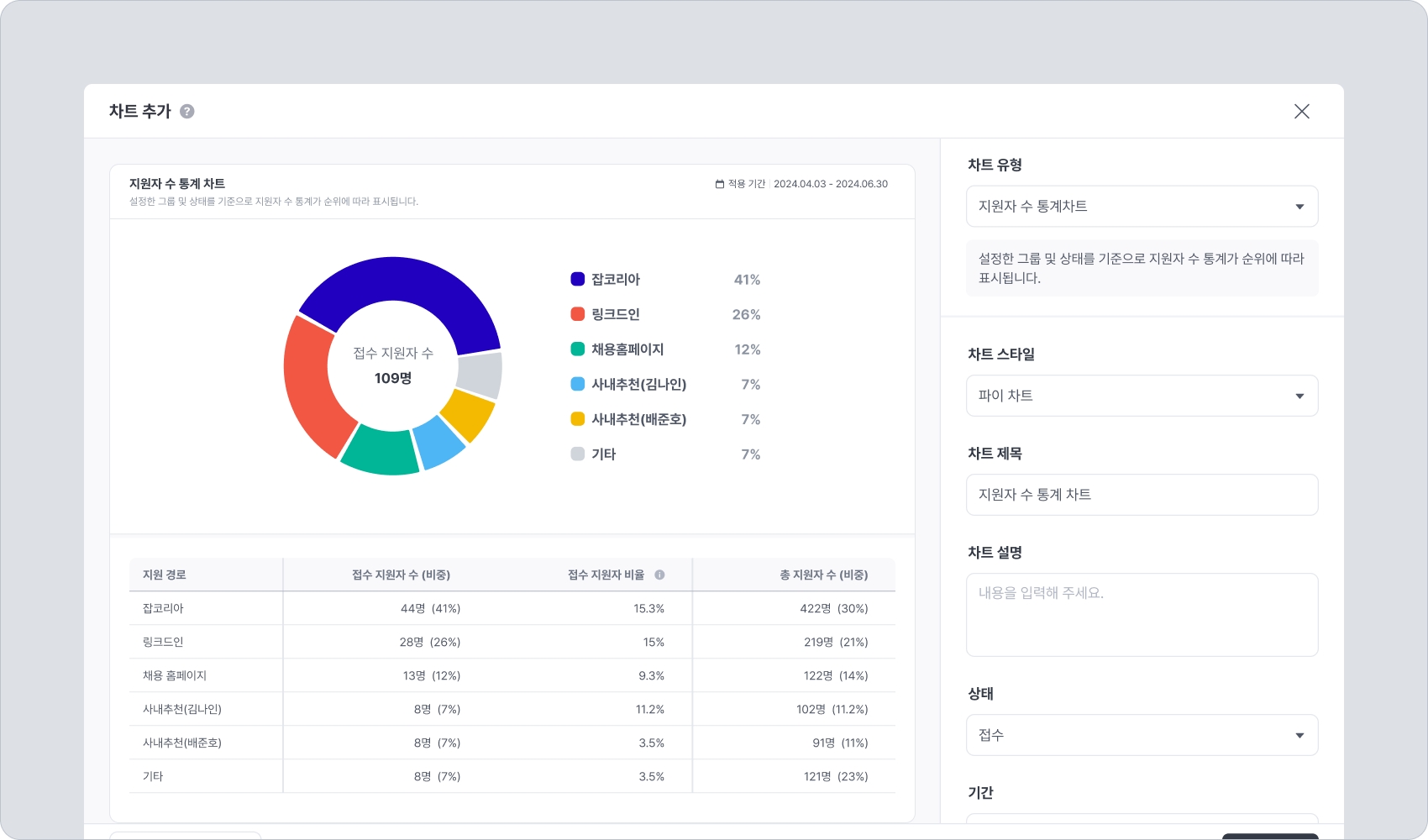
Task: Click the 사내추천(김나인) light blue legend swatch
Action: (x=578, y=384)
